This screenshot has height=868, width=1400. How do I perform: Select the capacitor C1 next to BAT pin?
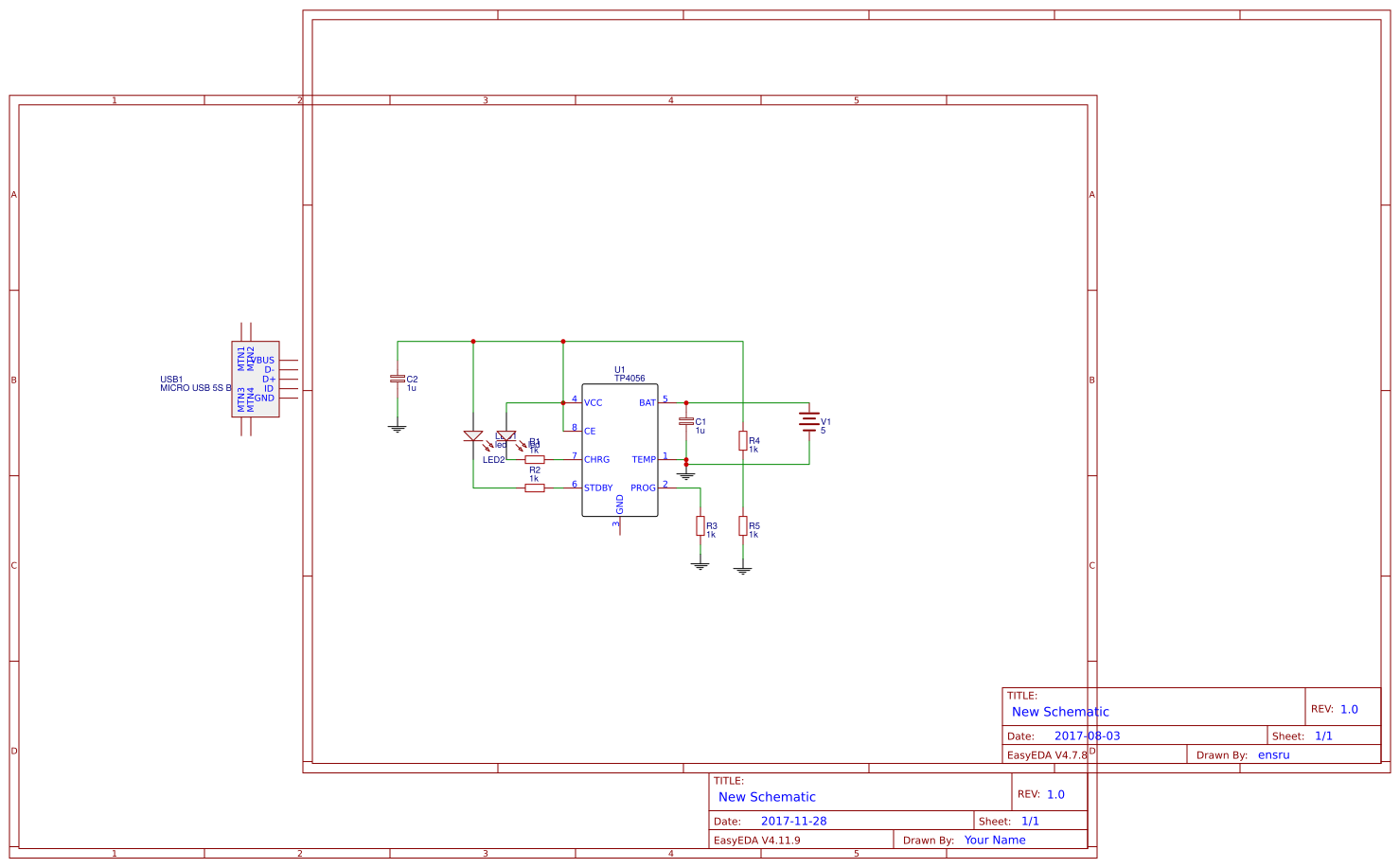[688, 421]
